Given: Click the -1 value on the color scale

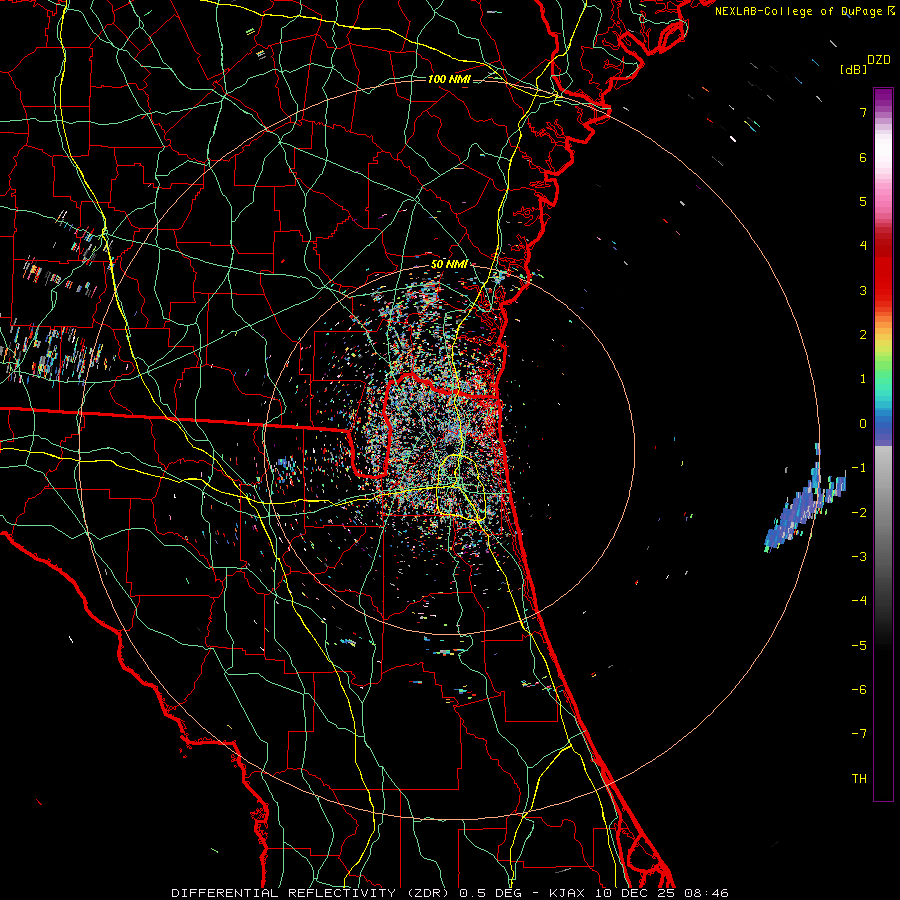Looking at the screenshot, I should click(859, 468).
